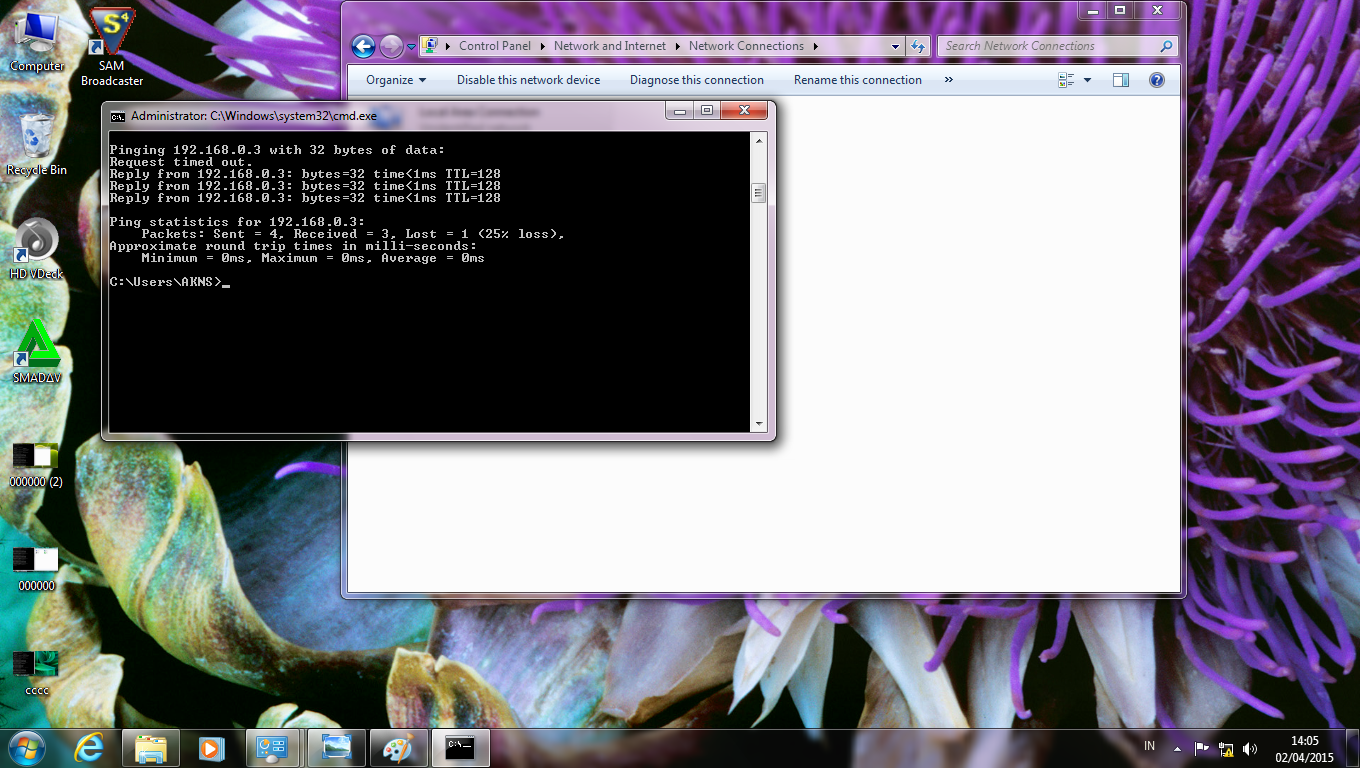1360x768 pixels.
Task: Open recent pages dropdown arrow
Action: tap(411, 47)
